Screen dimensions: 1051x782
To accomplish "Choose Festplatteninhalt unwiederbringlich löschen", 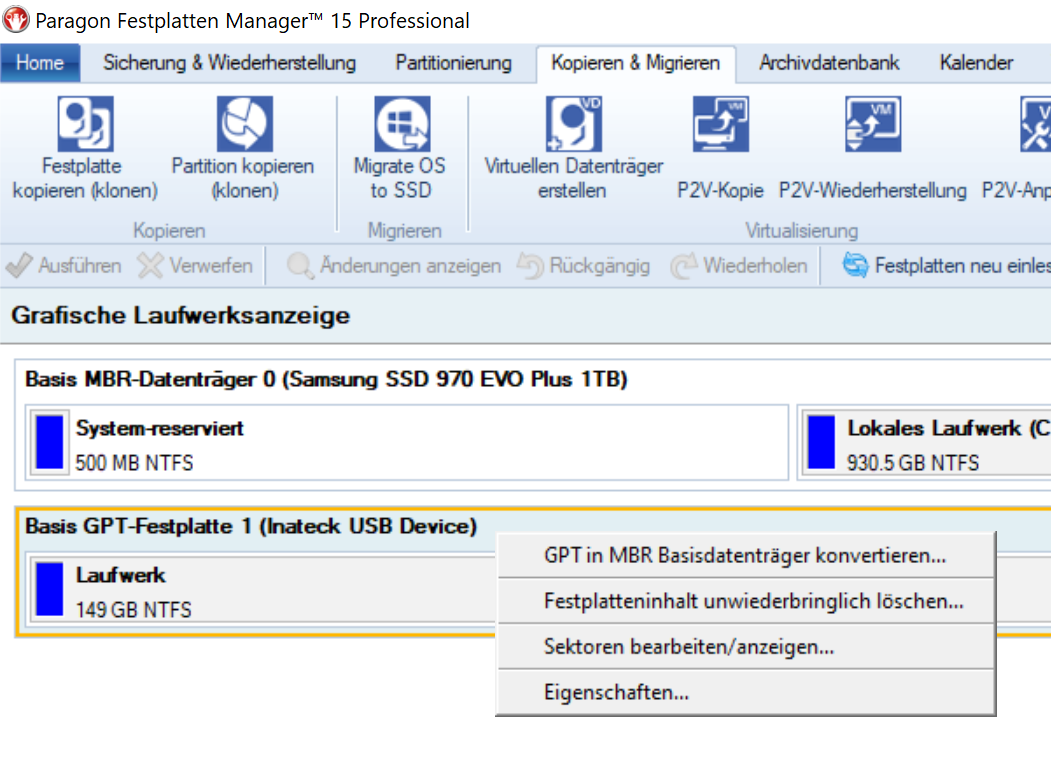I will coord(745,601).
